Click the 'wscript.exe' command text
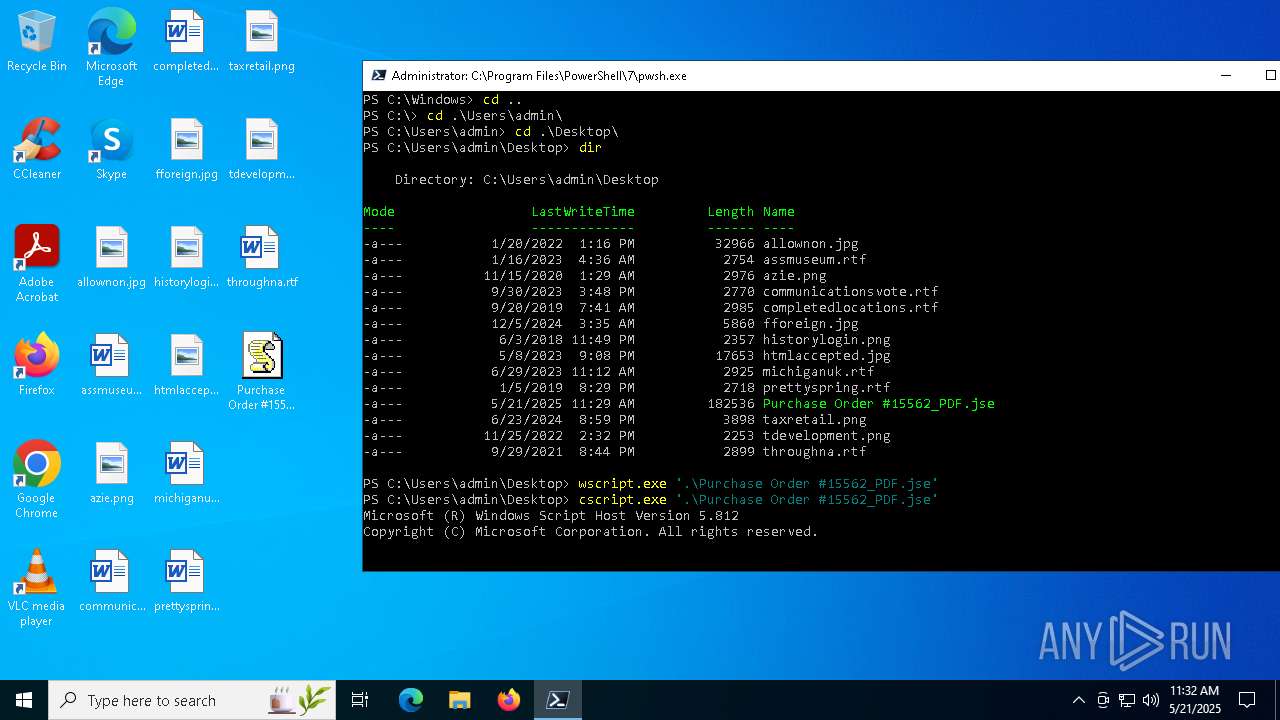This screenshot has width=1280, height=720. coord(622,484)
